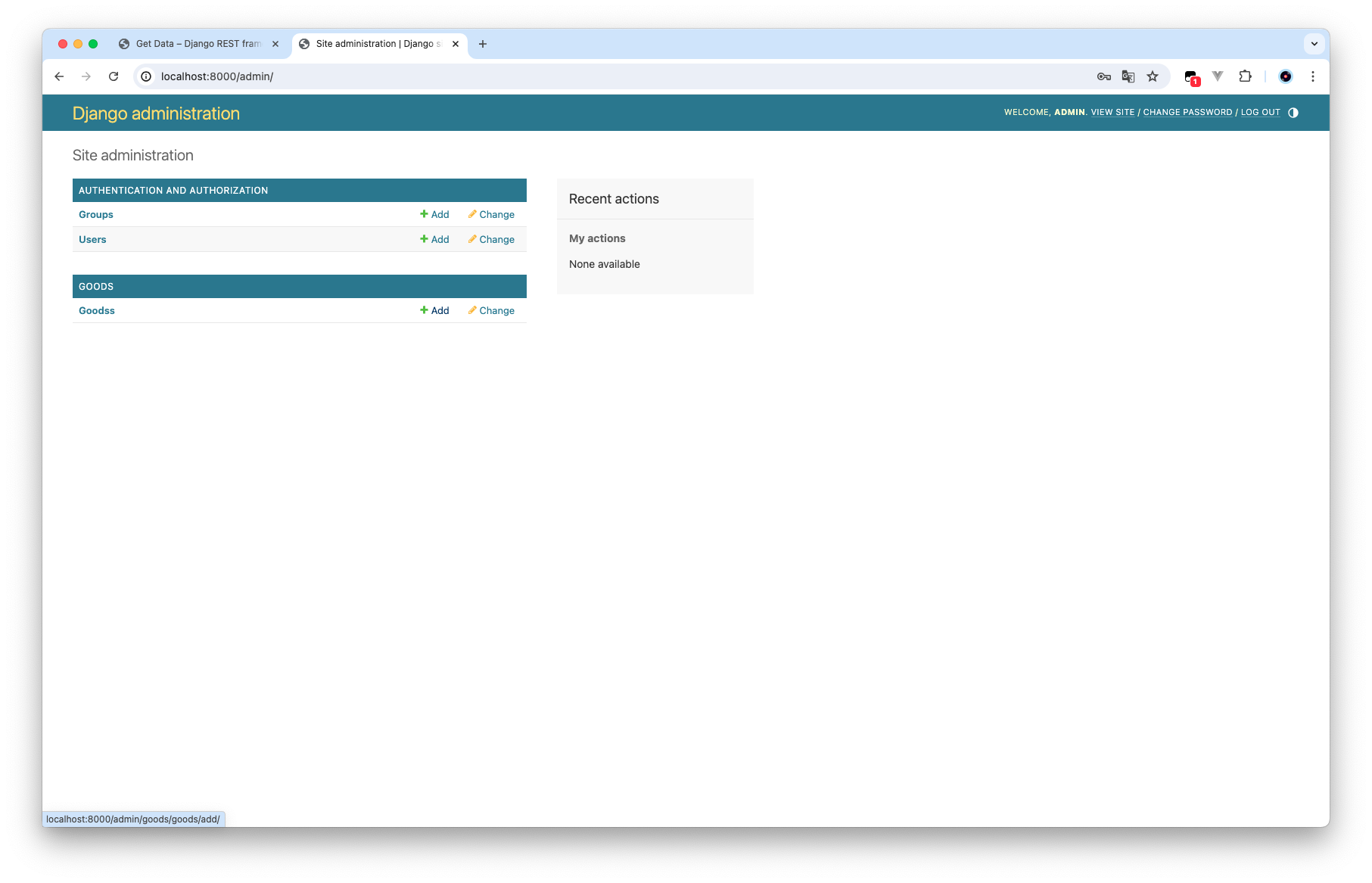Open the extension with red badge
Viewport: 1372px width, 883px height.
point(1192,77)
